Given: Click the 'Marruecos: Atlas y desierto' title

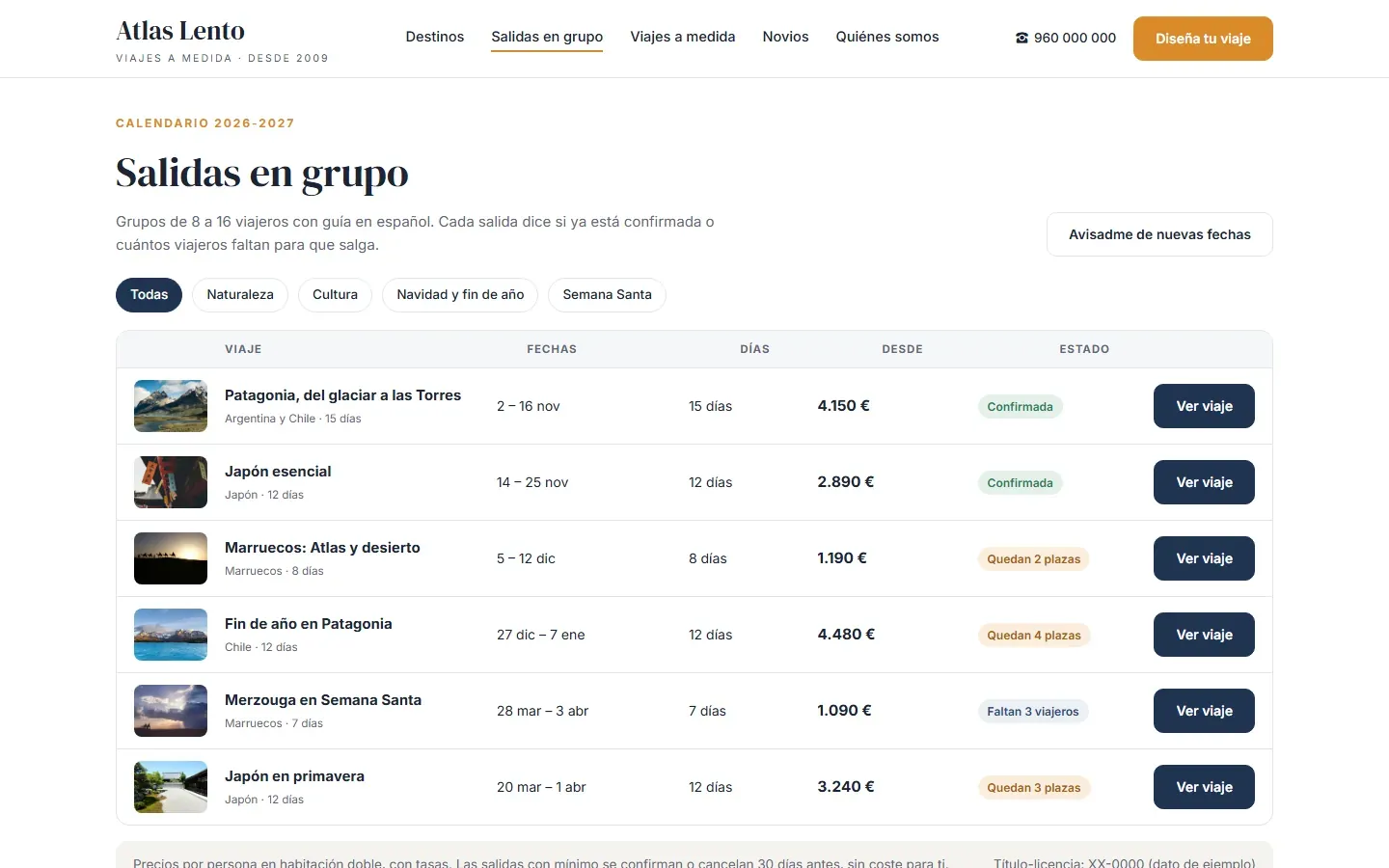Looking at the screenshot, I should 322,548.
